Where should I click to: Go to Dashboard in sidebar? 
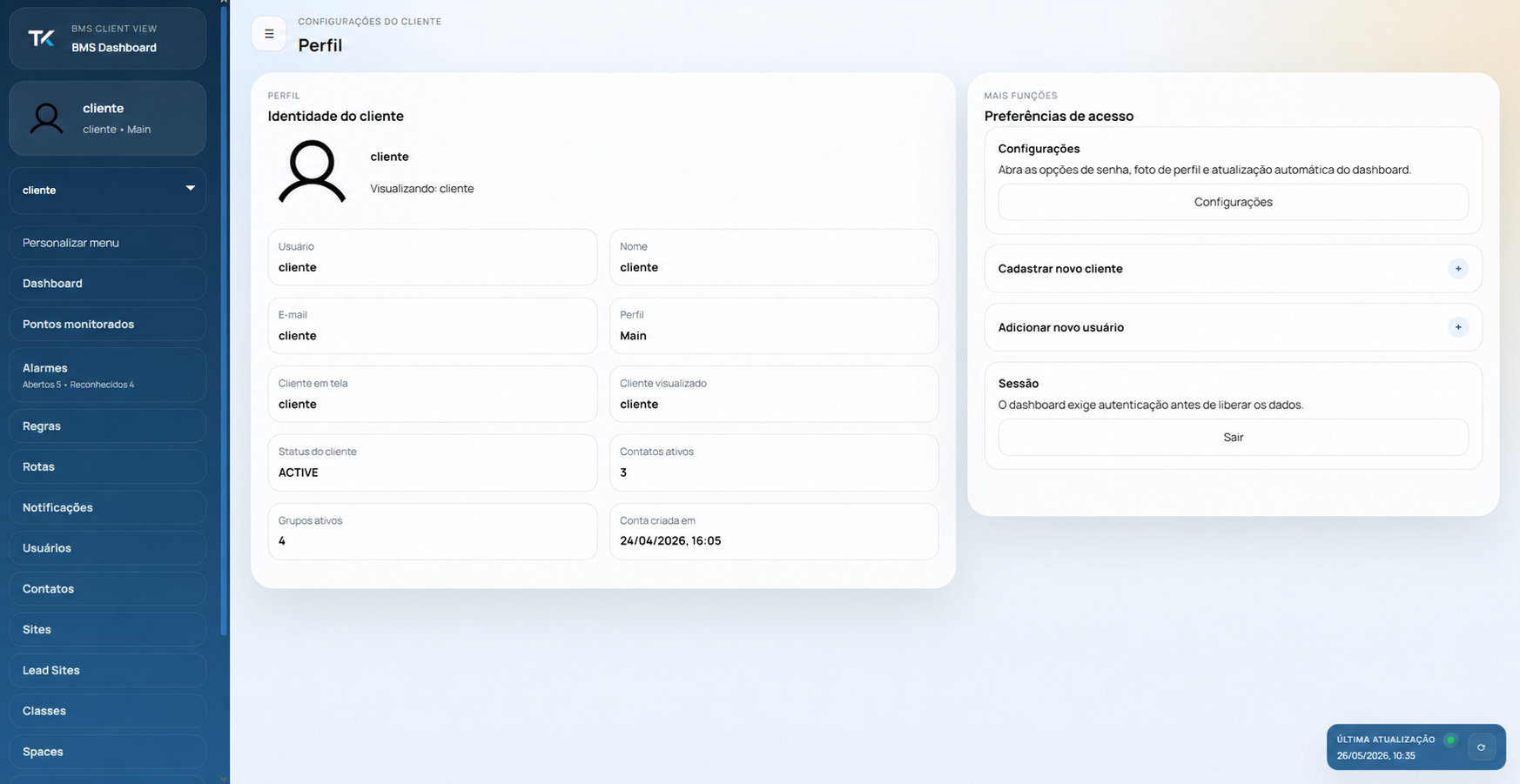click(x=108, y=284)
